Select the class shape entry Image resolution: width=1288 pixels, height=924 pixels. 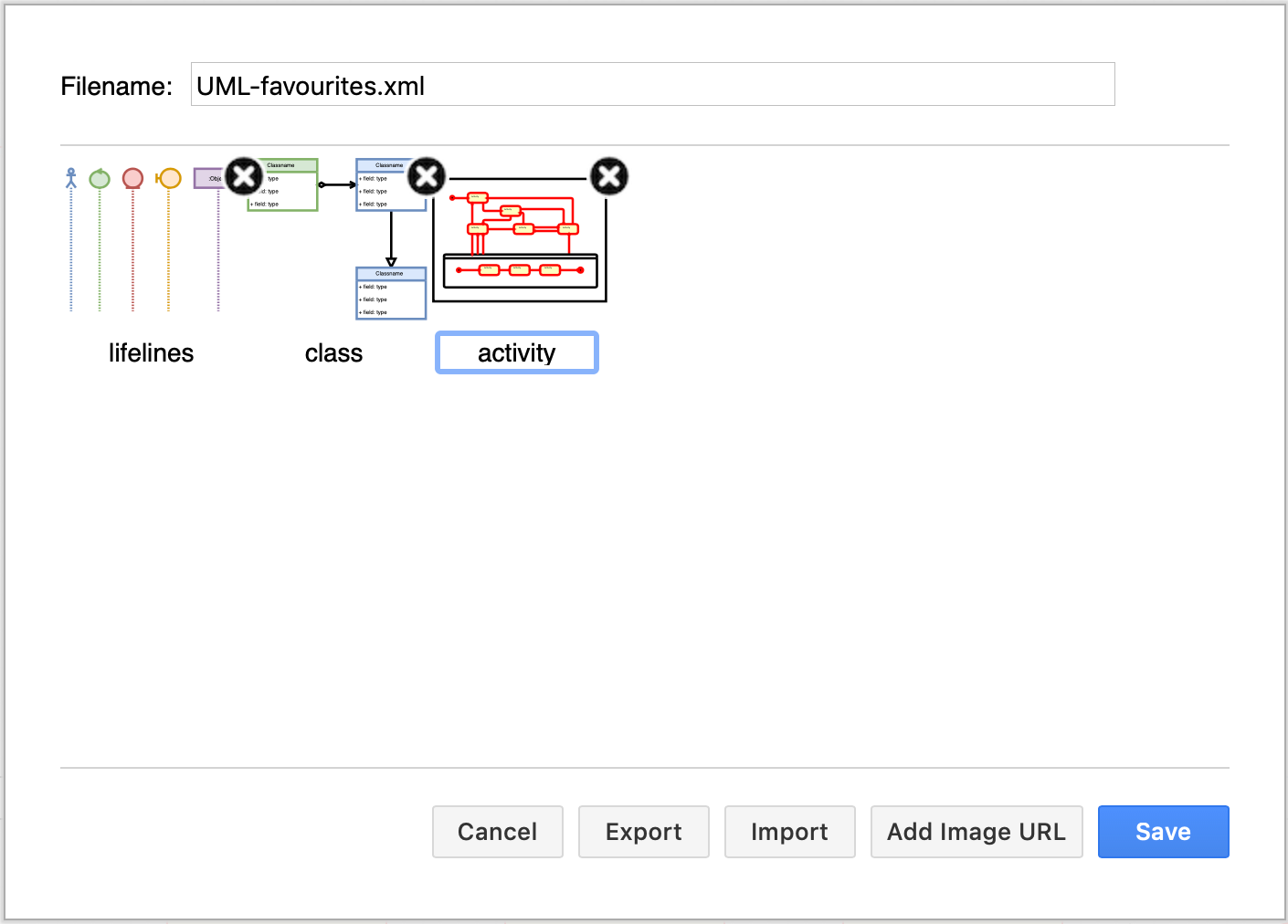[333, 352]
